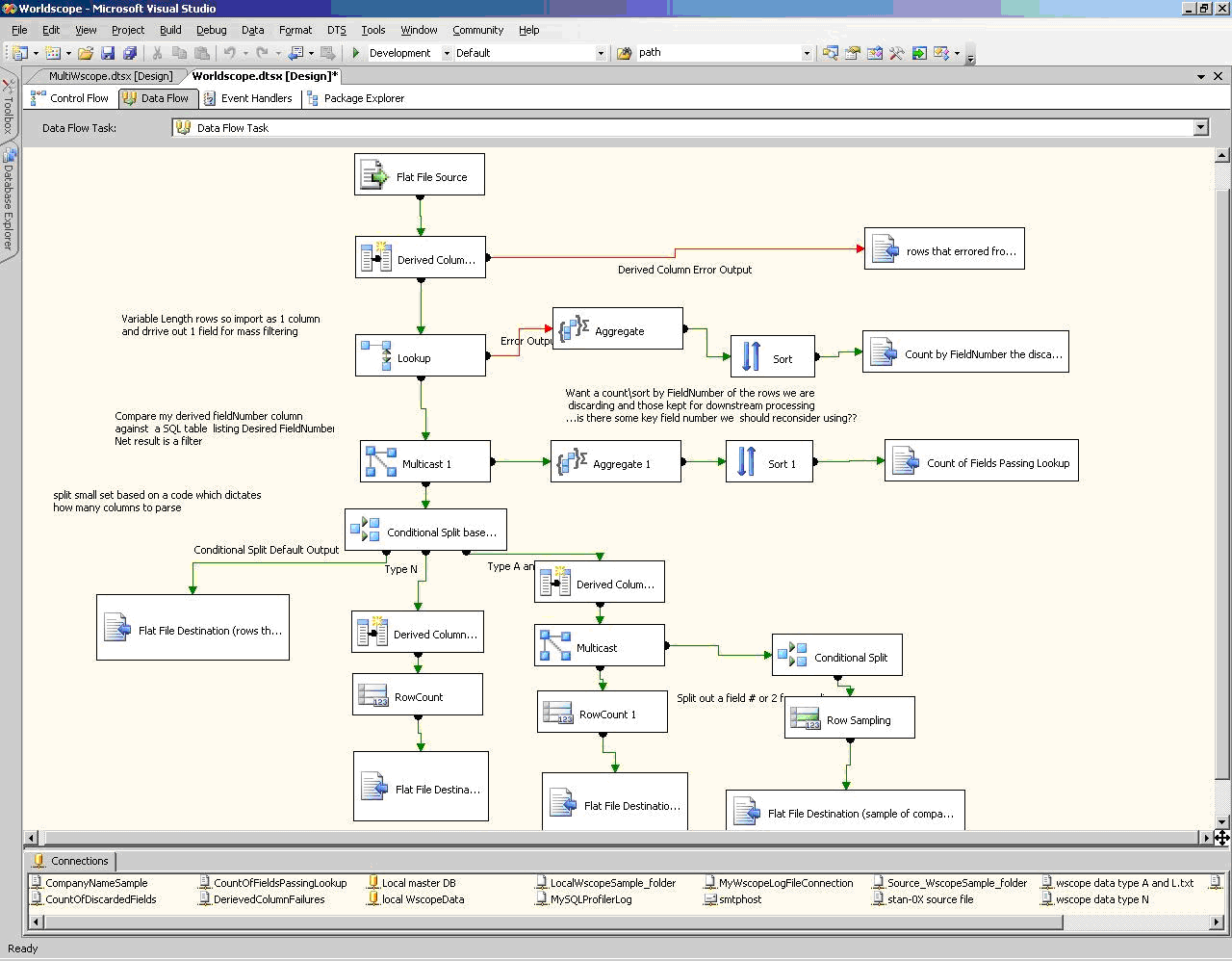Select the Aggregate 1 transformation node
Image resolution: width=1232 pixels, height=961 pixels.
tap(615, 462)
